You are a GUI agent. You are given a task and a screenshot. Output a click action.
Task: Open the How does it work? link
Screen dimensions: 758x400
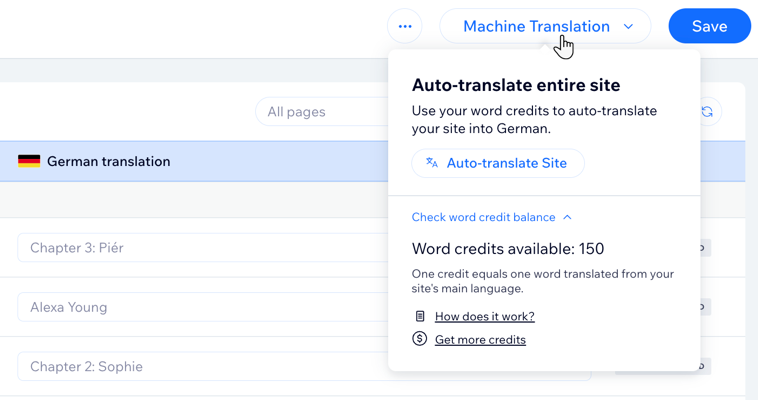[484, 316]
